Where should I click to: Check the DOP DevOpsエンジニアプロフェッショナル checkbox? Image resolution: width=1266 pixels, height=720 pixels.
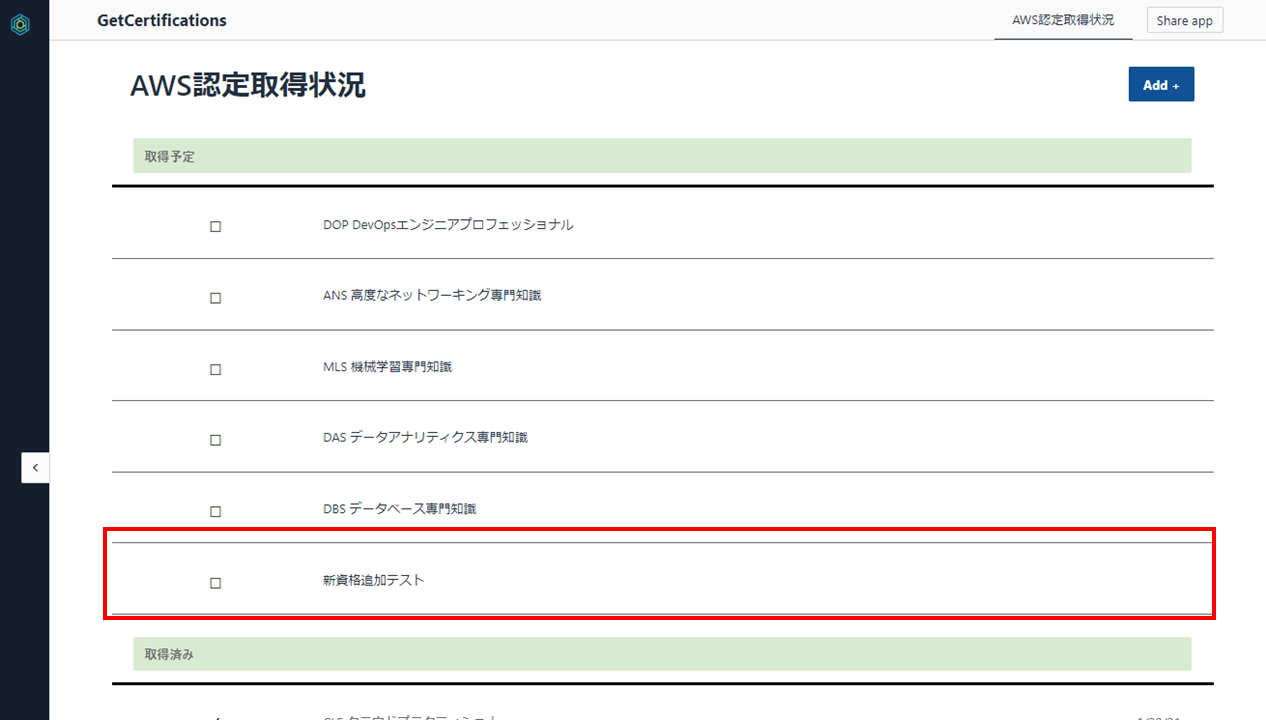[x=215, y=227]
